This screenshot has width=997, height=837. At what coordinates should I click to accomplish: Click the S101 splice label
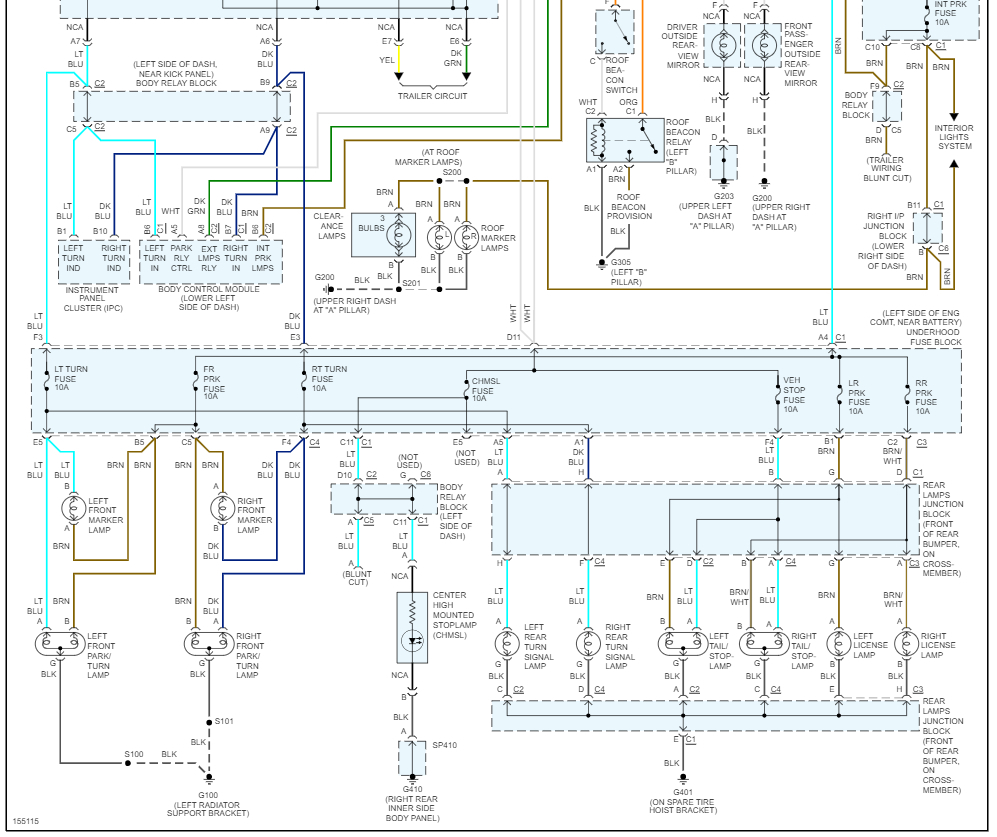tap(224, 721)
